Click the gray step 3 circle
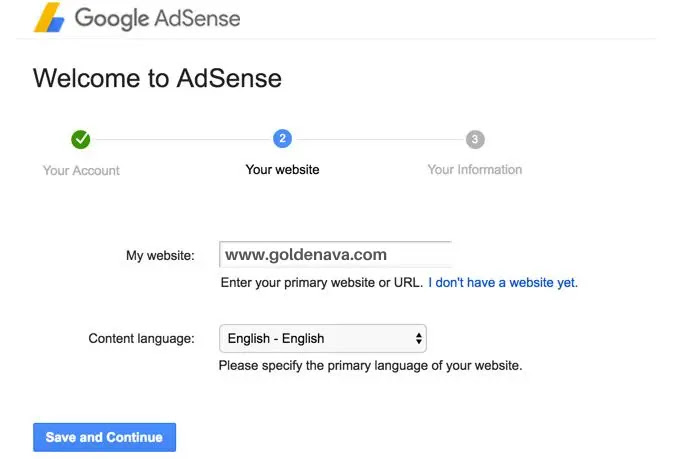 click(x=475, y=139)
